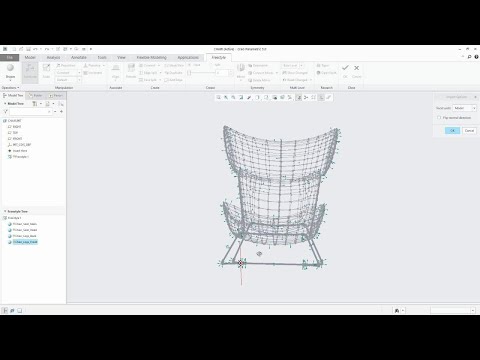Viewport: 480px width, 360px height.
Task: Collapse the Freestyle Tree section arrow
Action: 5,211
